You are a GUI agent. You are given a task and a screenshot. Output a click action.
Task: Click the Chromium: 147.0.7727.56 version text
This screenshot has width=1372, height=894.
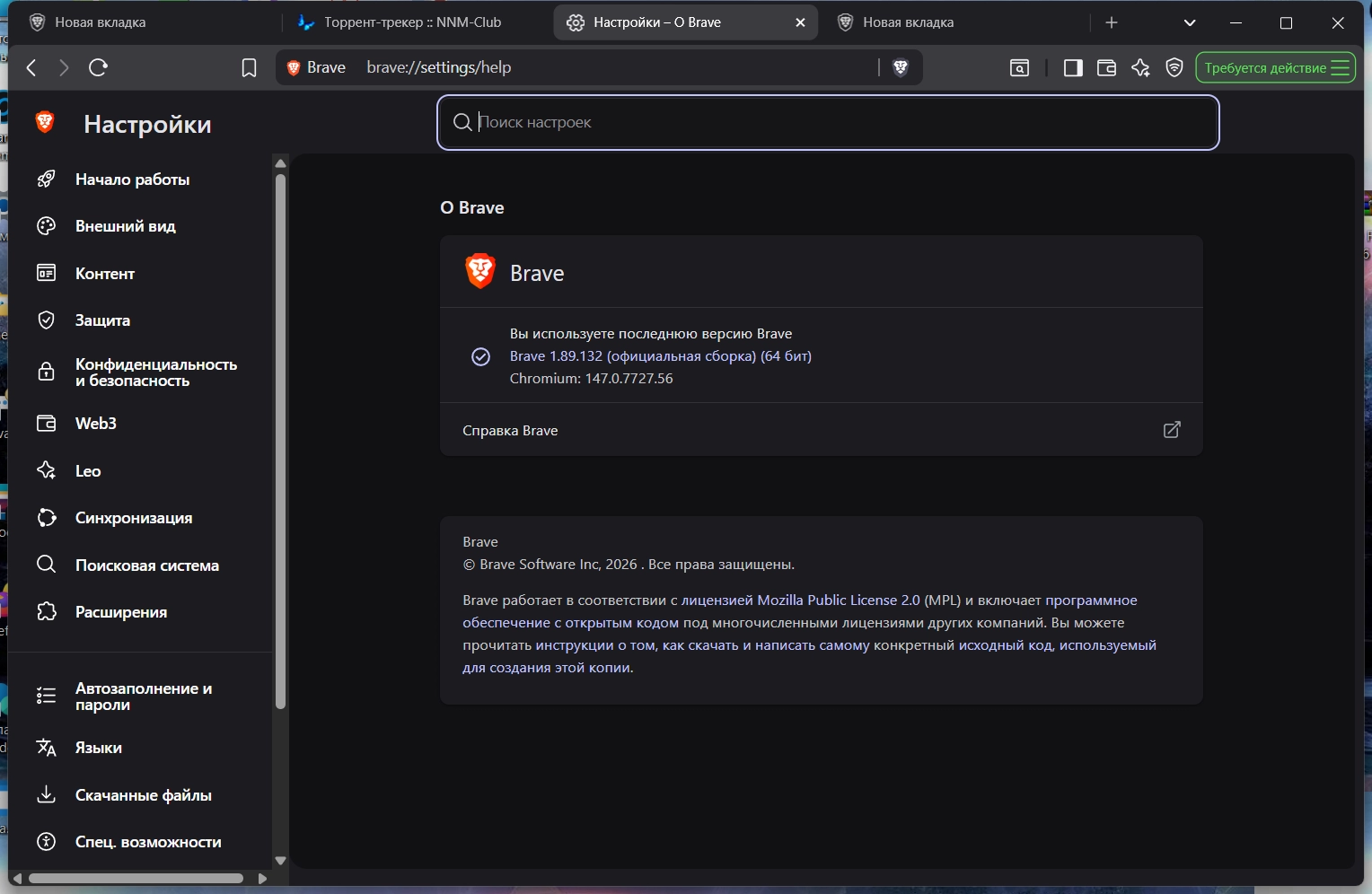click(x=592, y=379)
